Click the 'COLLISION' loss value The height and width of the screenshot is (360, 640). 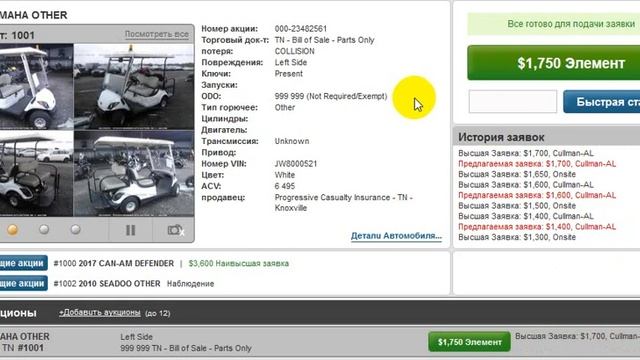click(295, 51)
